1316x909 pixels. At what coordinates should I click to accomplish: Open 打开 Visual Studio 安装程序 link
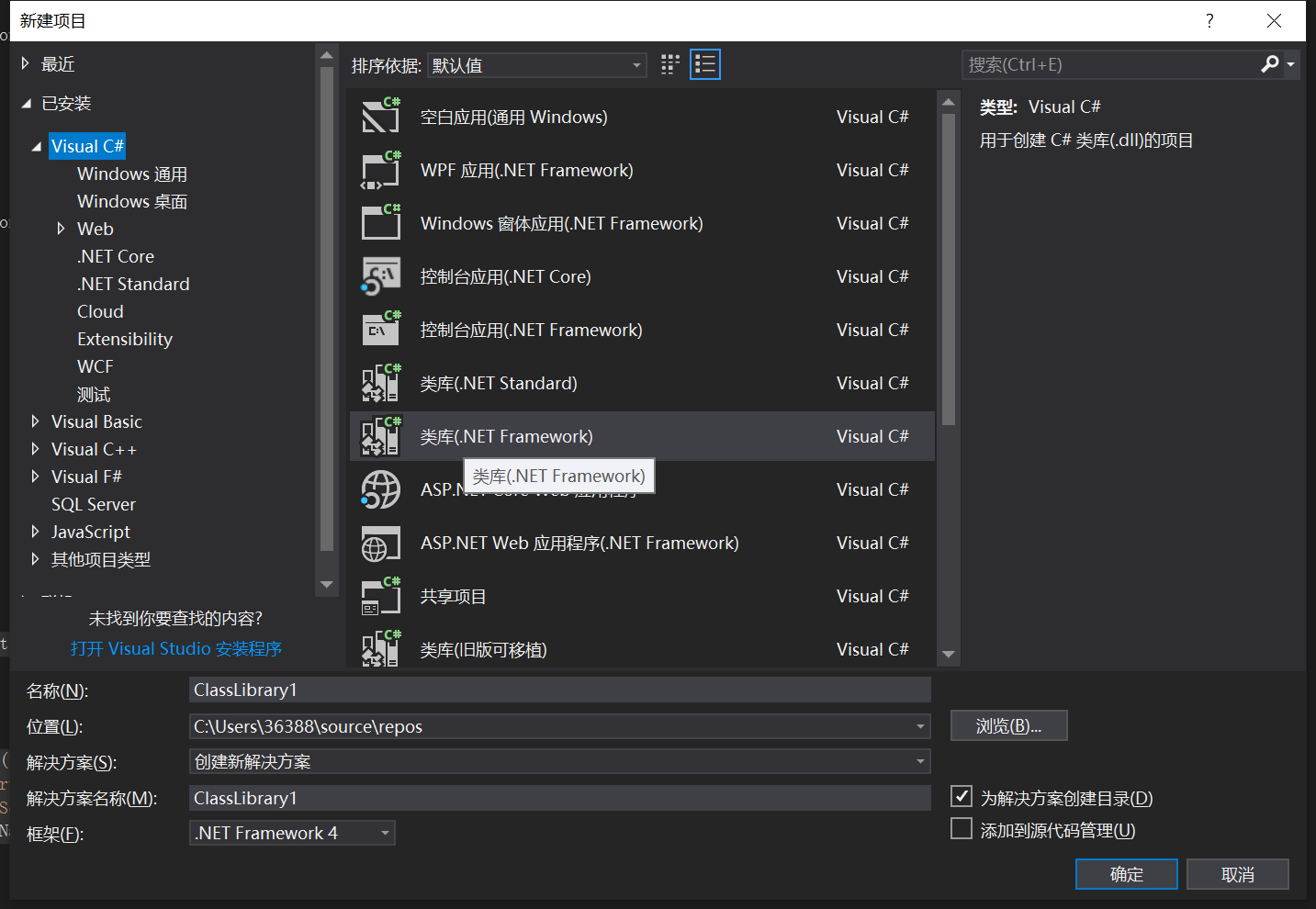[x=176, y=648]
